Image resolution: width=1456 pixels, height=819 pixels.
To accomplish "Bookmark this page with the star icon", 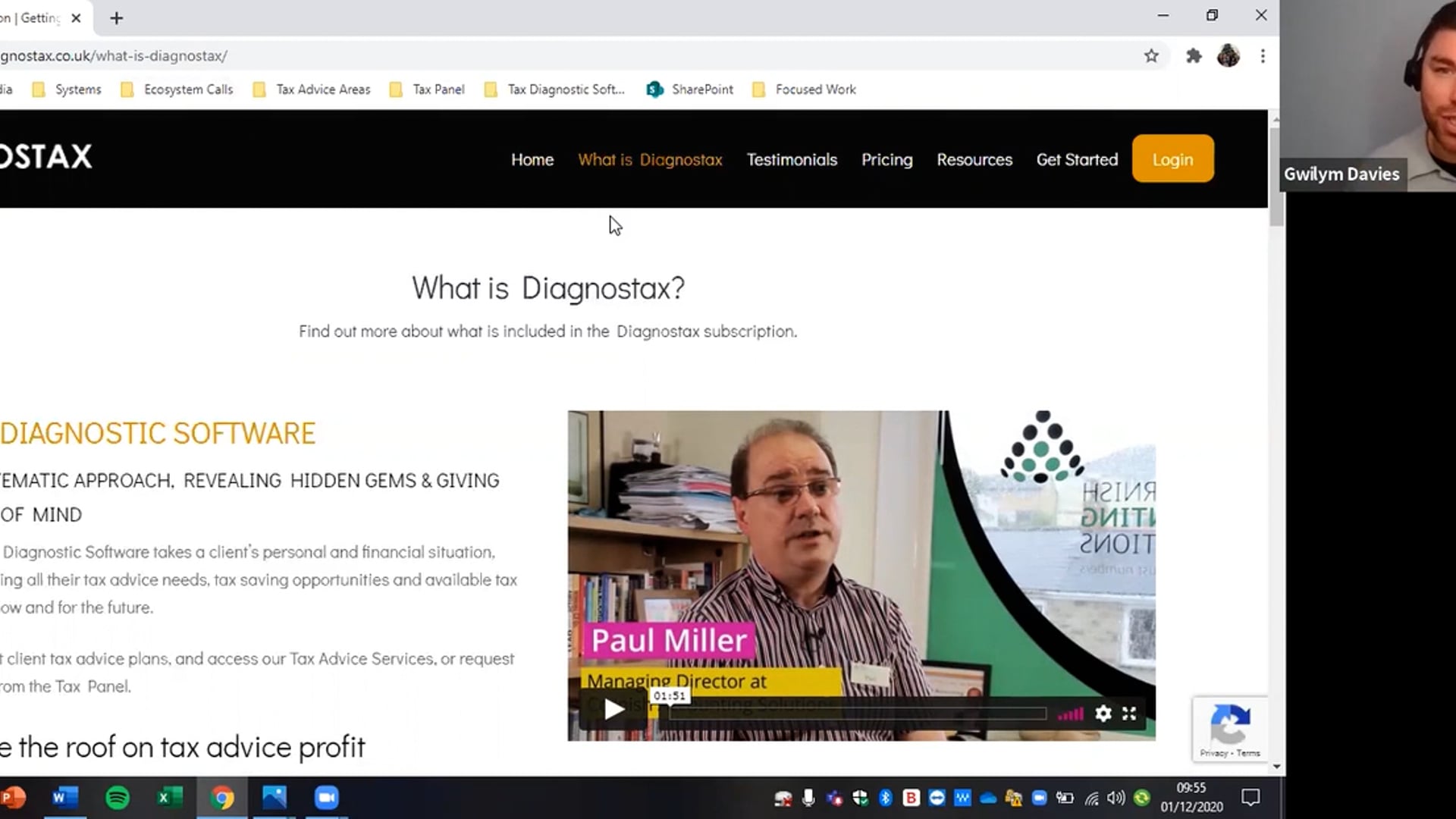I will click(1151, 55).
